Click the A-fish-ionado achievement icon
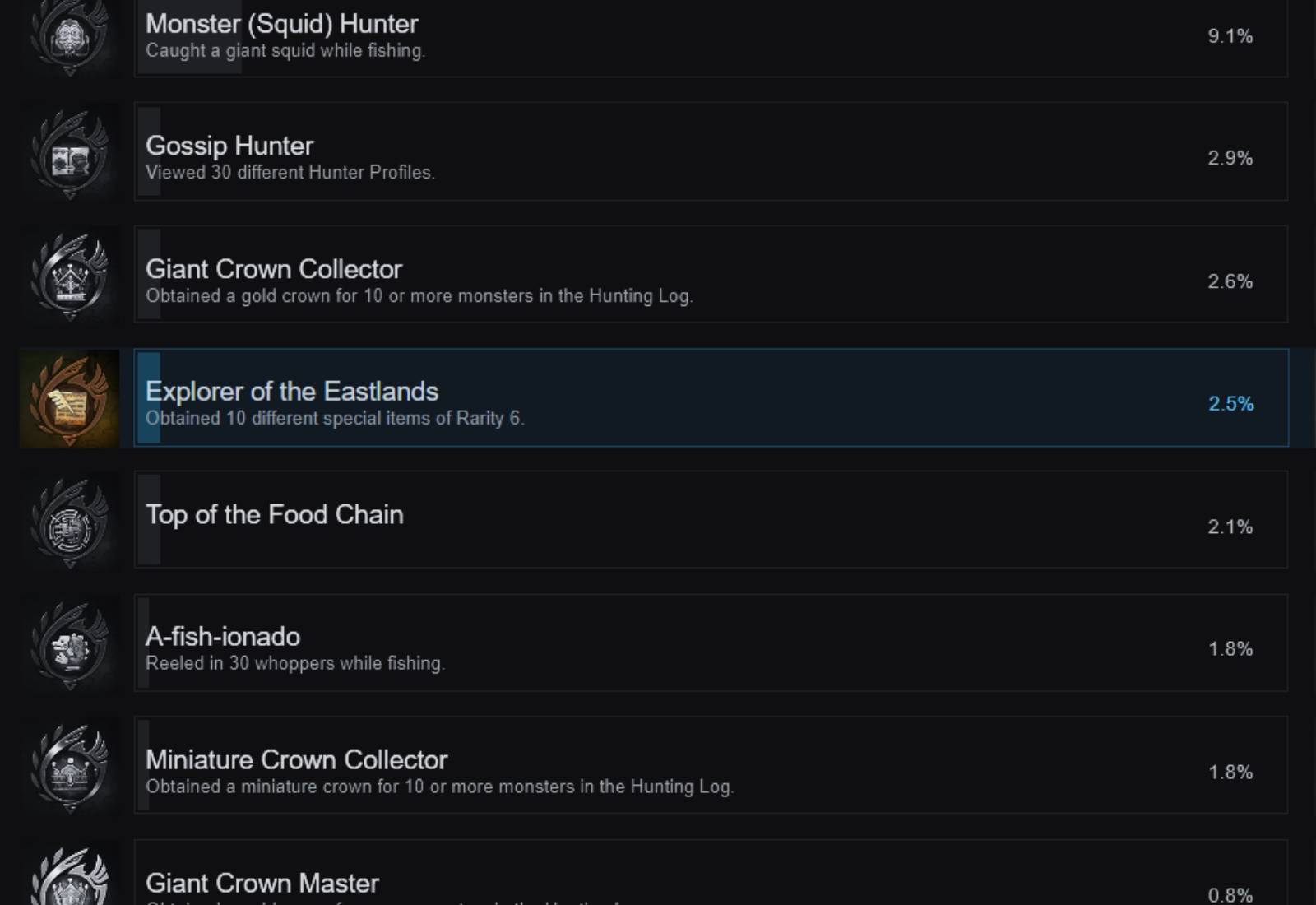Image resolution: width=1316 pixels, height=905 pixels. 69,643
